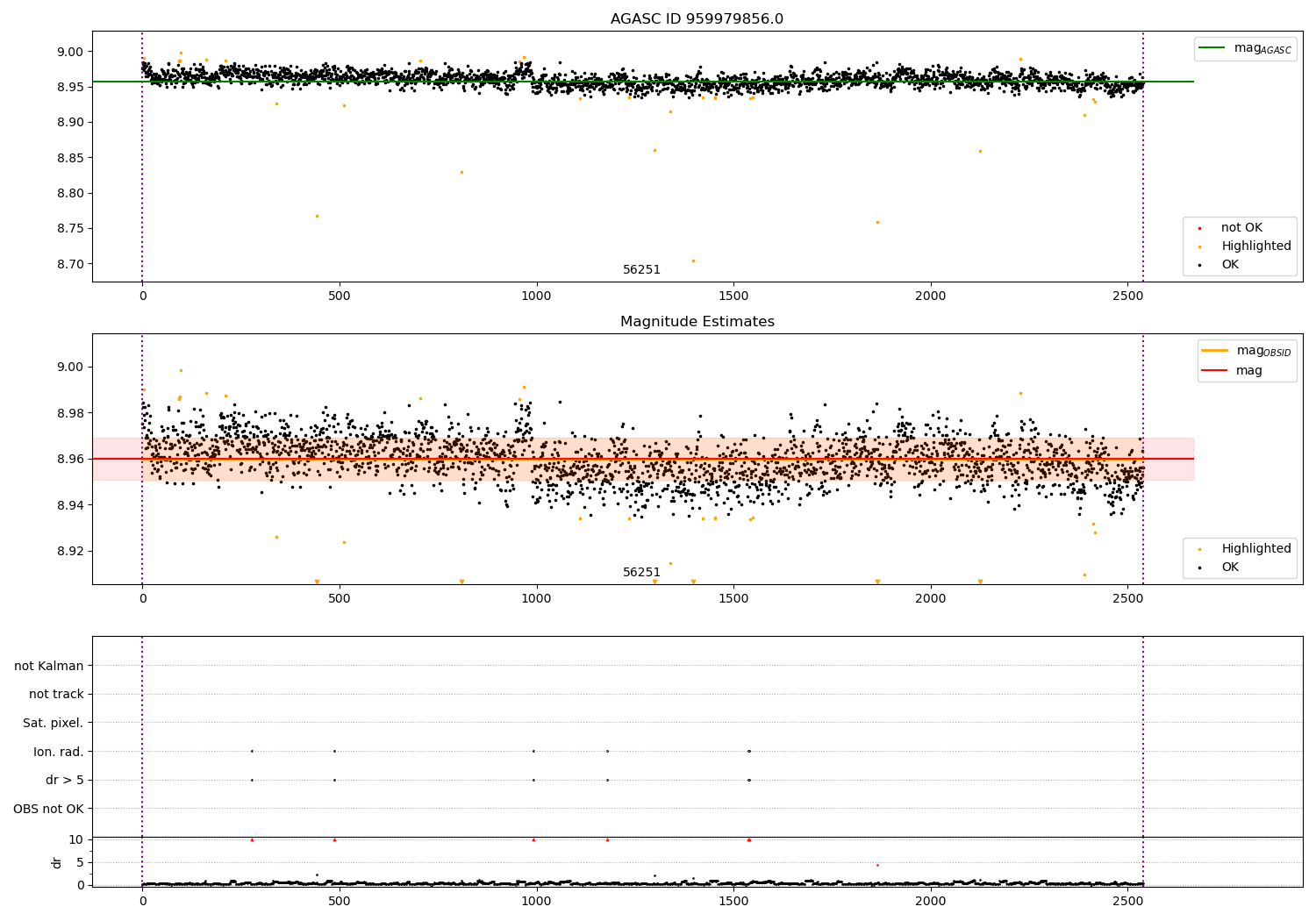Click y-tick 8.85 on the top plot
Viewport: 1316px width, 921px height.
click(x=69, y=158)
